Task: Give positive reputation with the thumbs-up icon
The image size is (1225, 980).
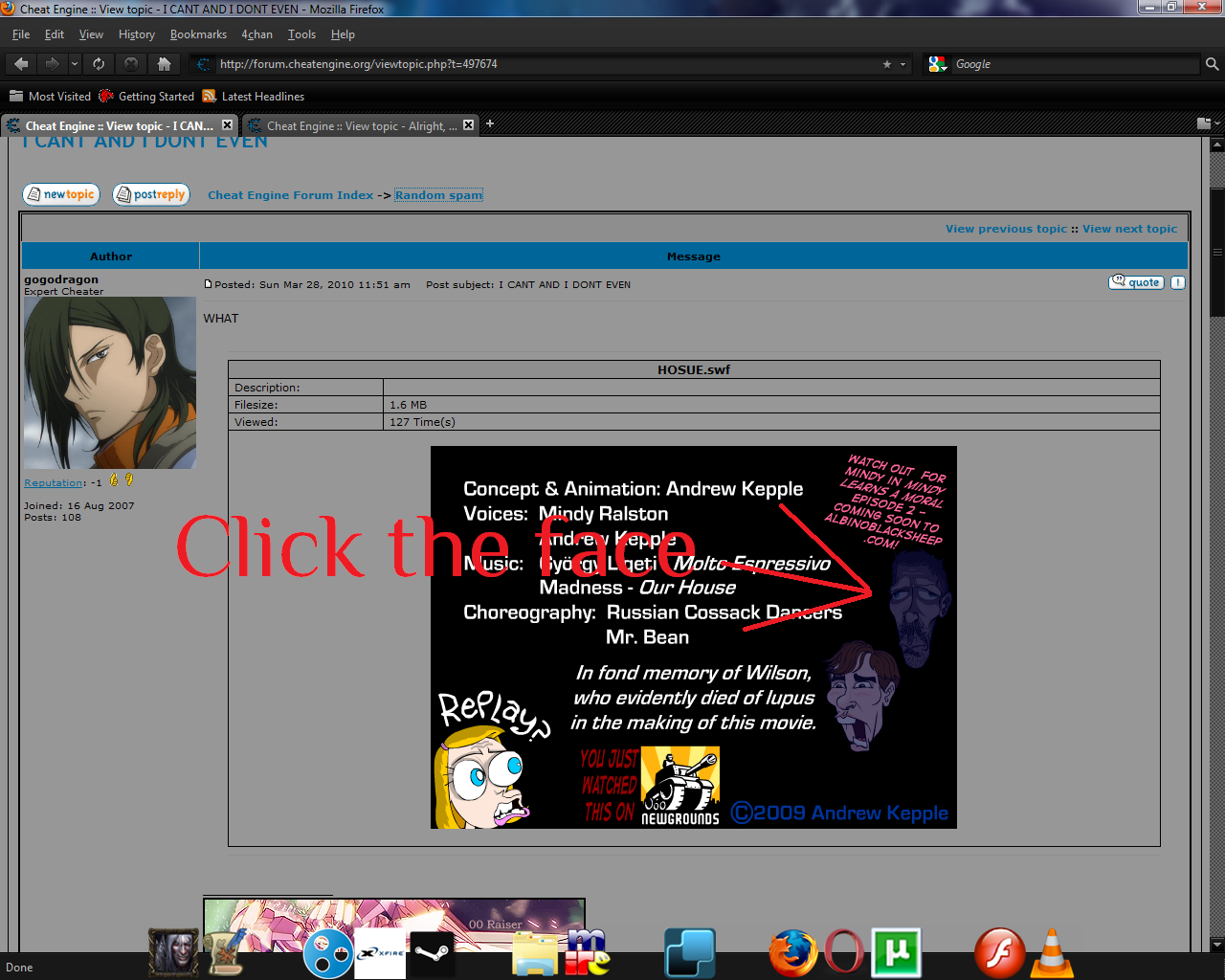Action: coord(114,479)
